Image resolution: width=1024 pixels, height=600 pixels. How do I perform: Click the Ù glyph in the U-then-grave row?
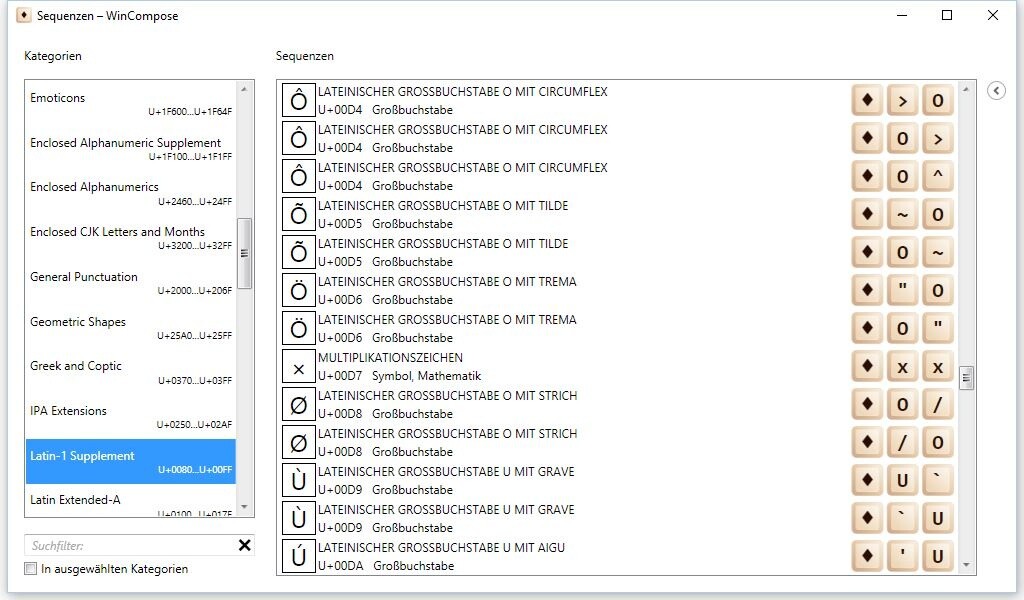coord(298,480)
